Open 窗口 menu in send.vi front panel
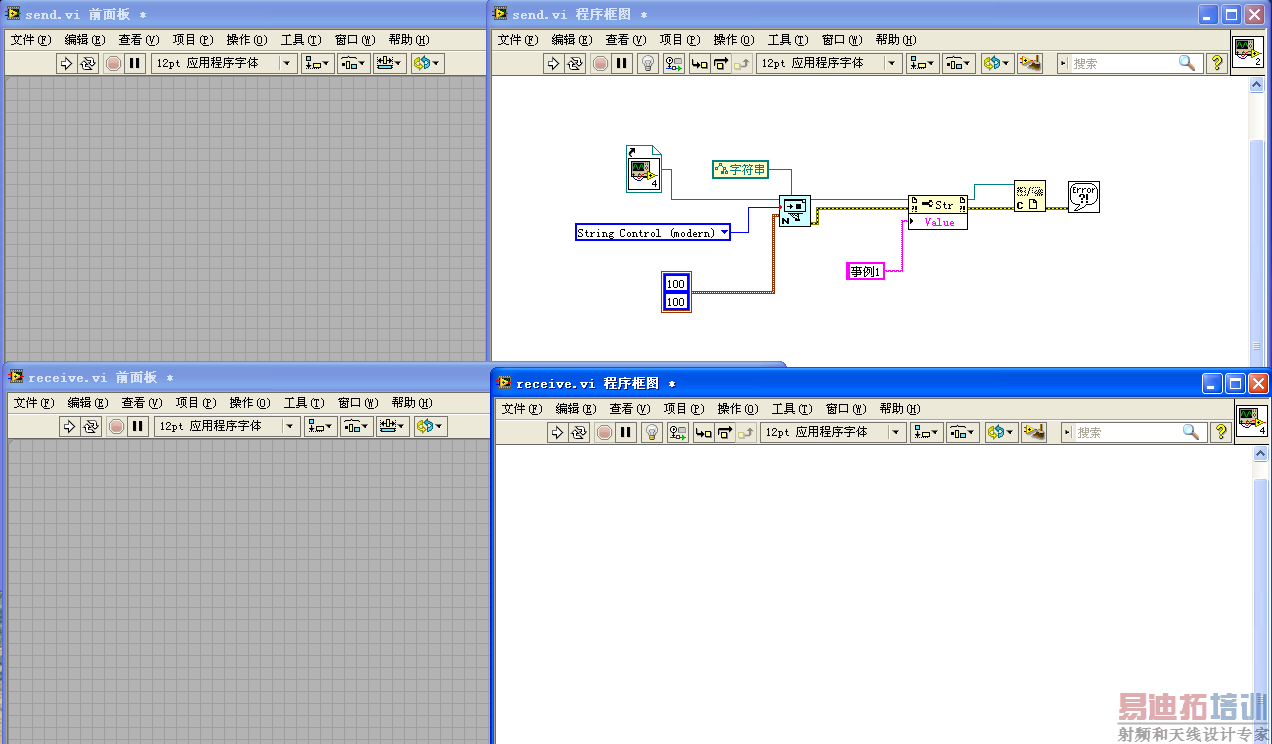 click(x=354, y=40)
